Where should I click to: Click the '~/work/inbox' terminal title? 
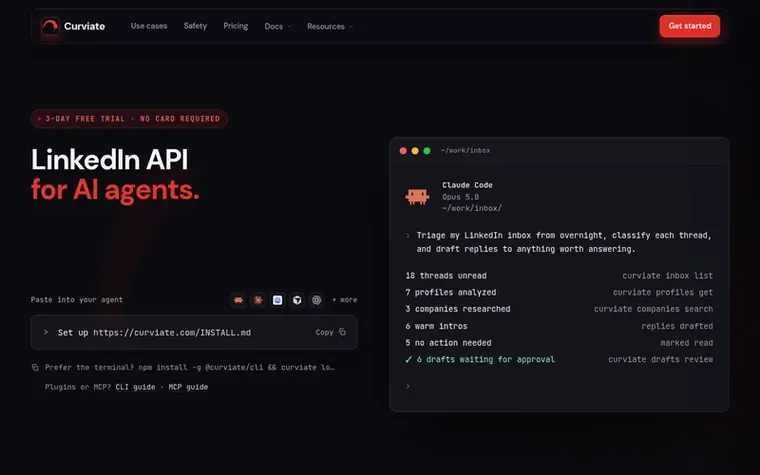click(x=465, y=151)
